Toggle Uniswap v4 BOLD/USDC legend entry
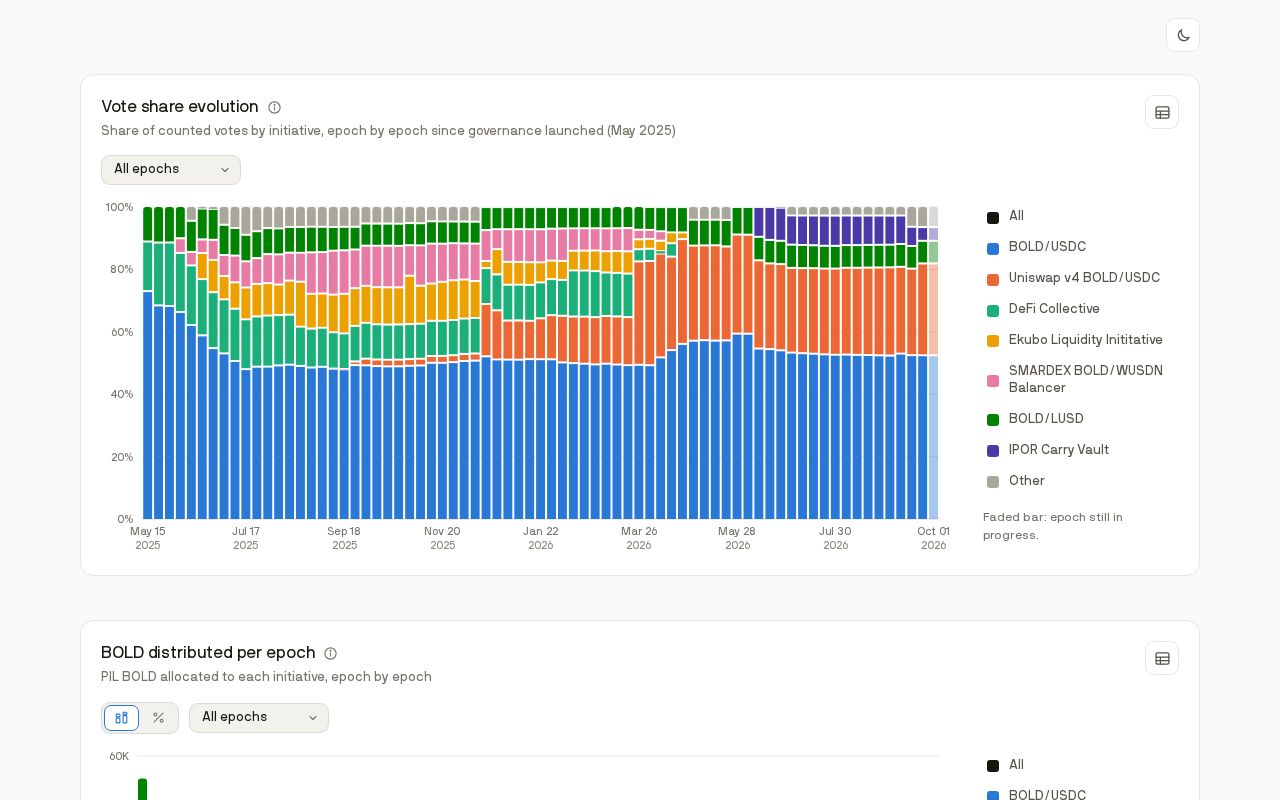Image resolution: width=1280 pixels, height=800 pixels. [x=1074, y=279]
